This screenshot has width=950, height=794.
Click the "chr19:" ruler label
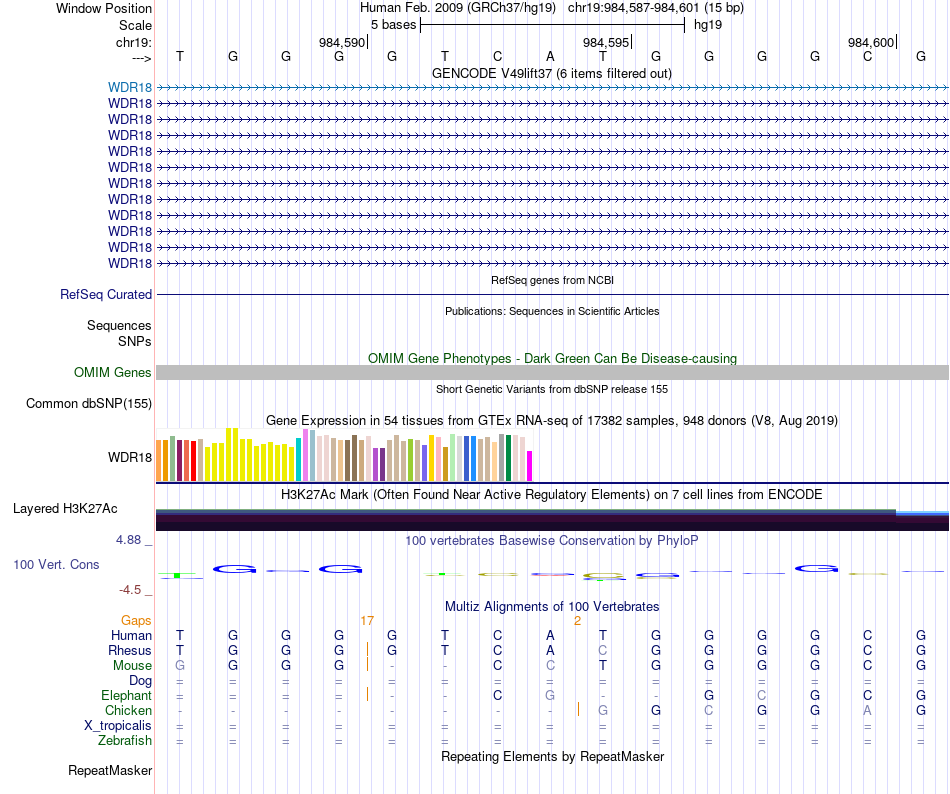[x=134, y=42]
